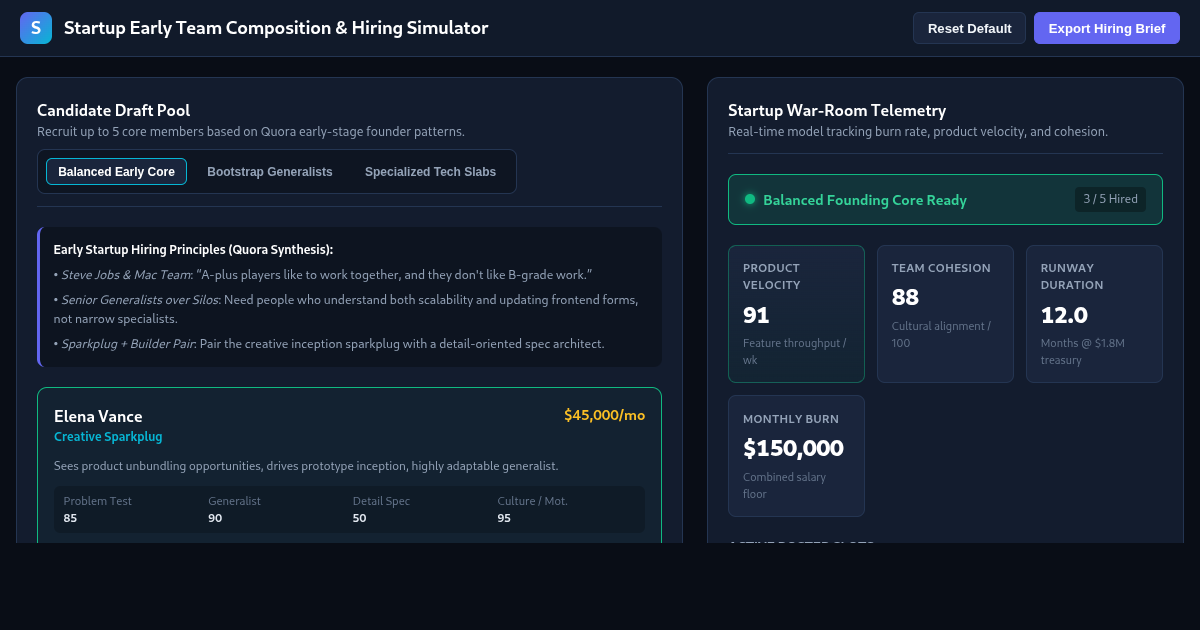Click the 3 / 5 Hired badge

[x=1110, y=199]
